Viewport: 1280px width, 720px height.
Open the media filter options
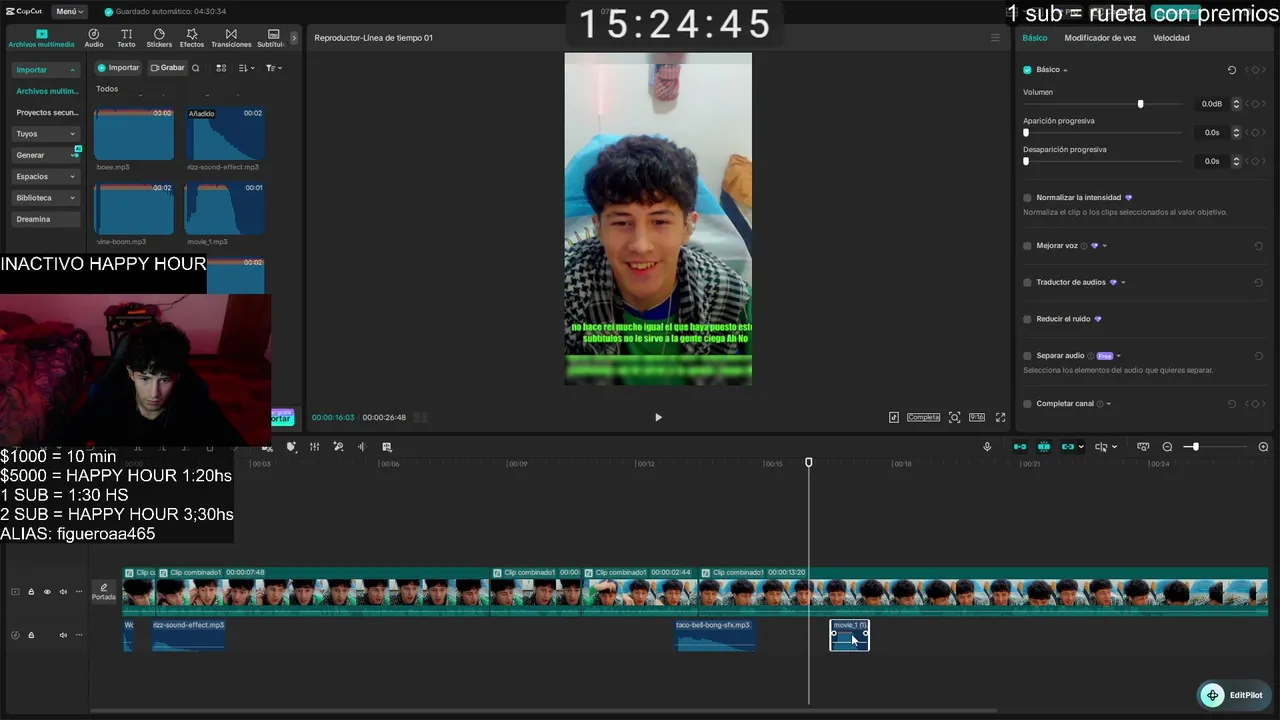[x=273, y=68]
